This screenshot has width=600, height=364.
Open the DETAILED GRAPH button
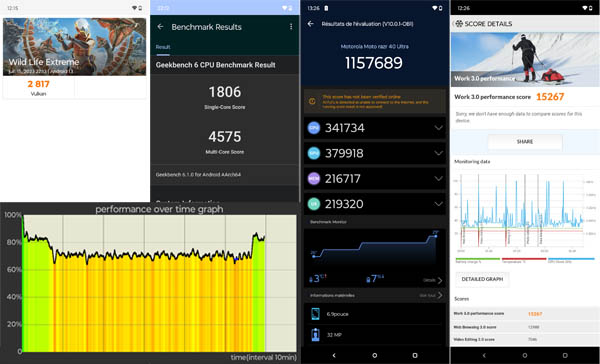pos(482,279)
